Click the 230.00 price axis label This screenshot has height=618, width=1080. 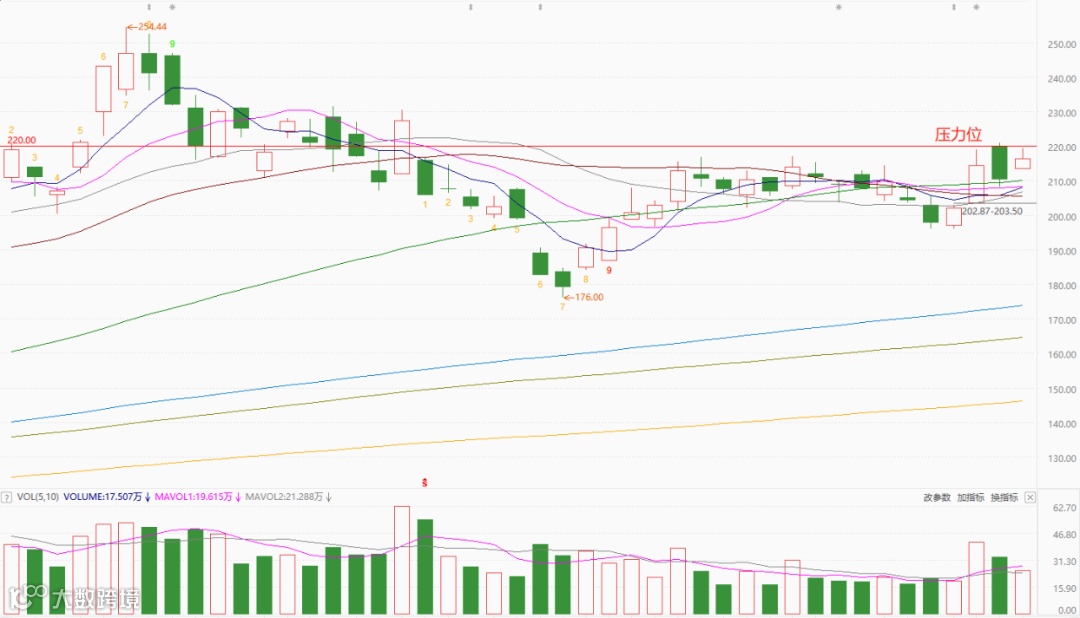1061,113
